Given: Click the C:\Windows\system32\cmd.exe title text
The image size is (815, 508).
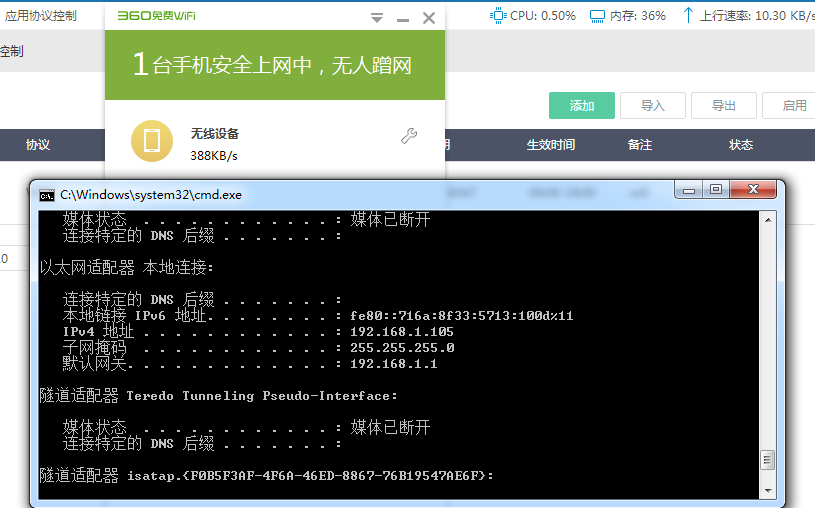Looking at the screenshot, I should 151,195.
